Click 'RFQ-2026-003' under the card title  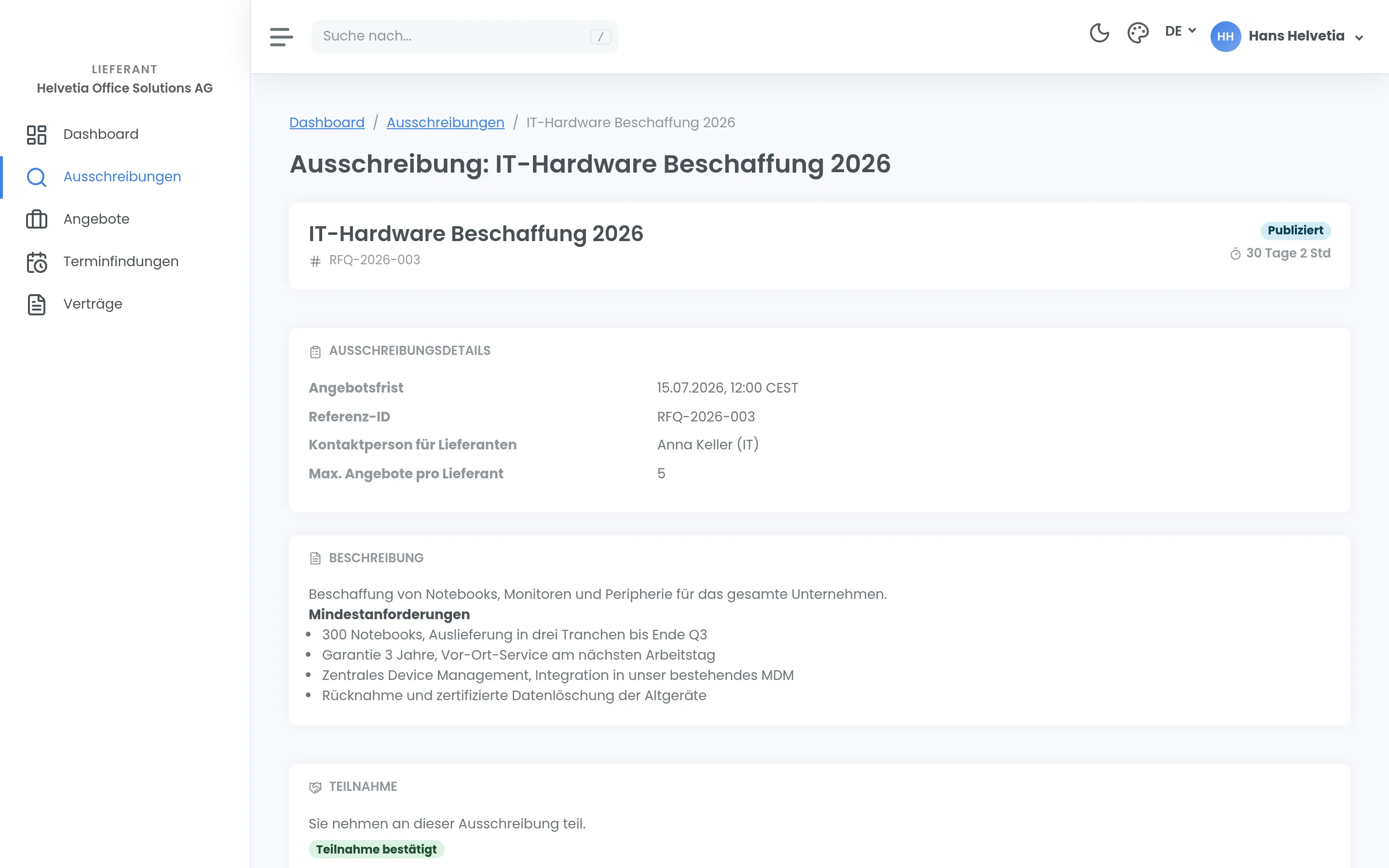pos(374,260)
